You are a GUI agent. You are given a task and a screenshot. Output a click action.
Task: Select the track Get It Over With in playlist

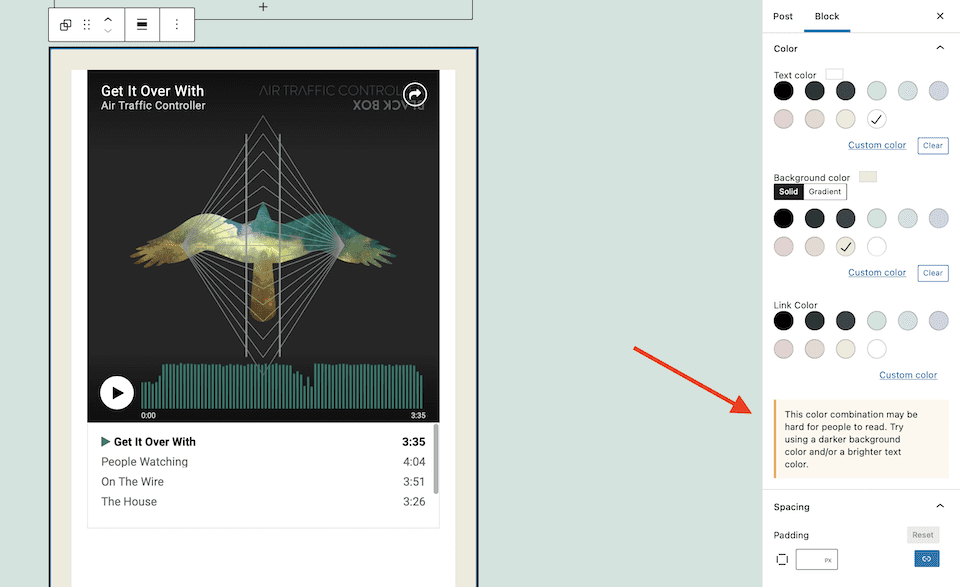point(263,442)
